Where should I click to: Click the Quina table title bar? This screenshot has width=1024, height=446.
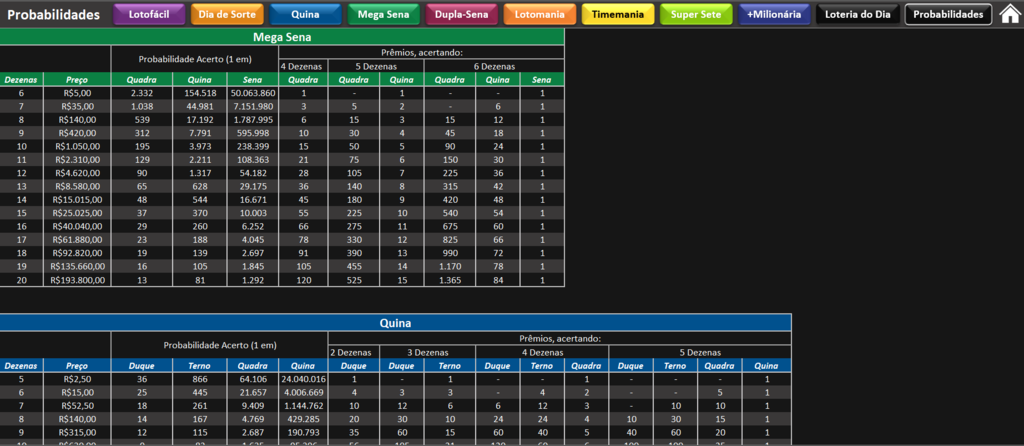(396, 323)
